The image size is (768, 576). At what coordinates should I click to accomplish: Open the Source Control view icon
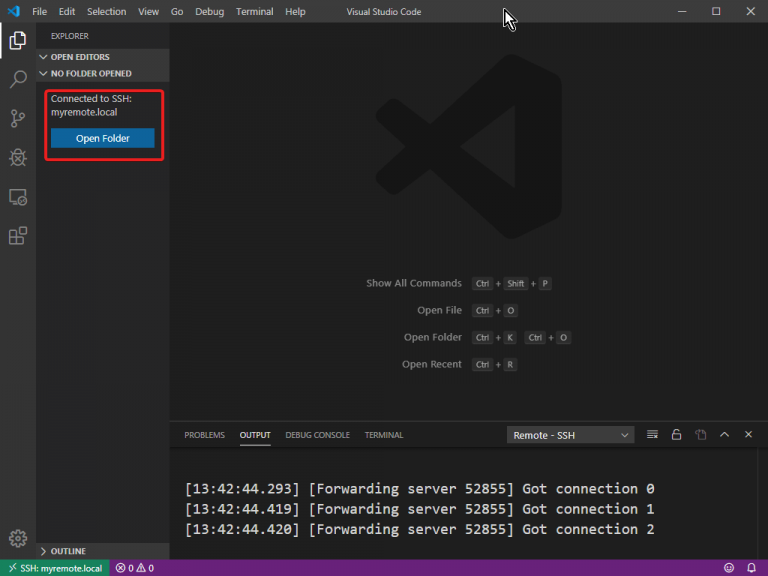(x=18, y=119)
